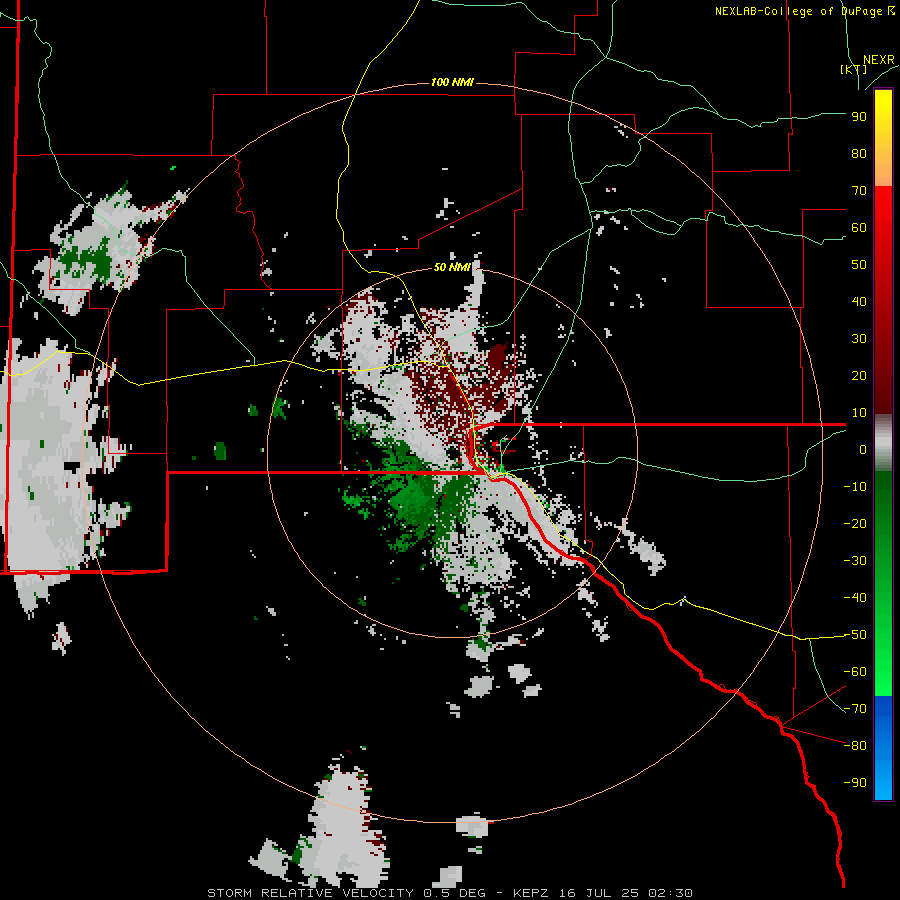Click the 0 value on the velocity scale
Screen dimensions: 900x900
click(x=863, y=449)
